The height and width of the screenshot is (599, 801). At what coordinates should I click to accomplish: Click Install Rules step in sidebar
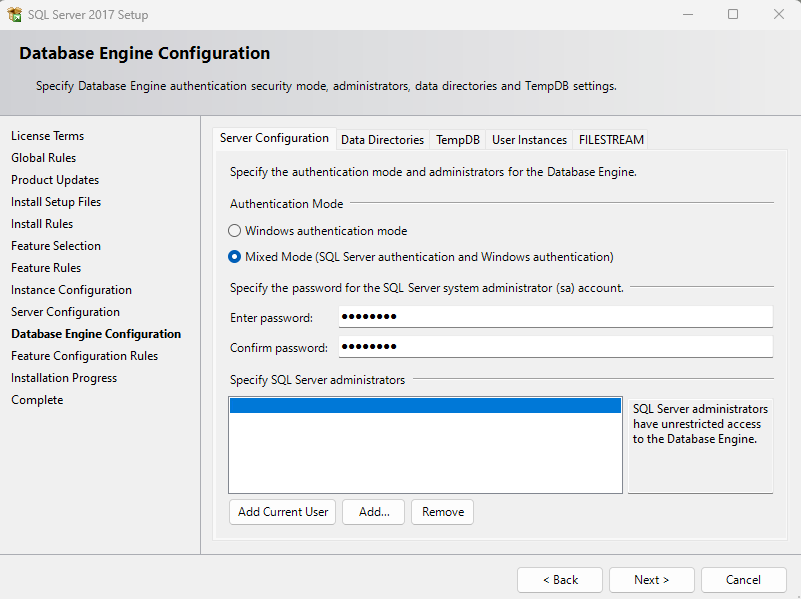point(42,224)
